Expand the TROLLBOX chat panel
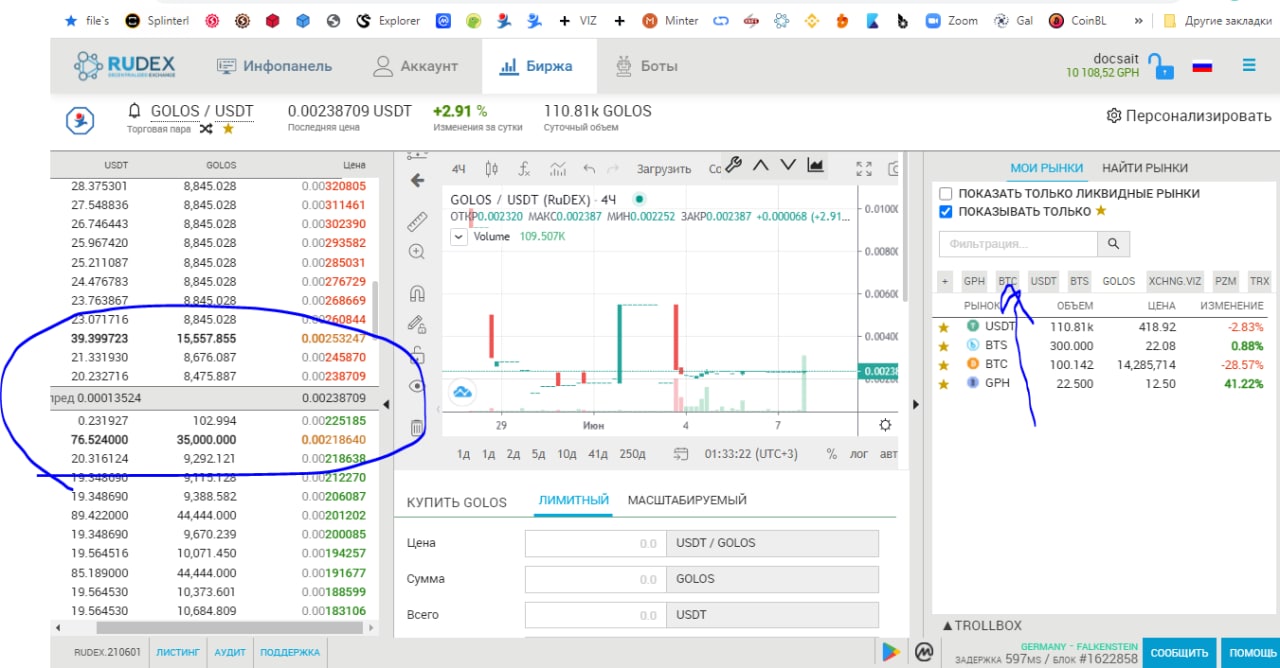The height and width of the screenshot is (668, 1280). coord(982,625)
